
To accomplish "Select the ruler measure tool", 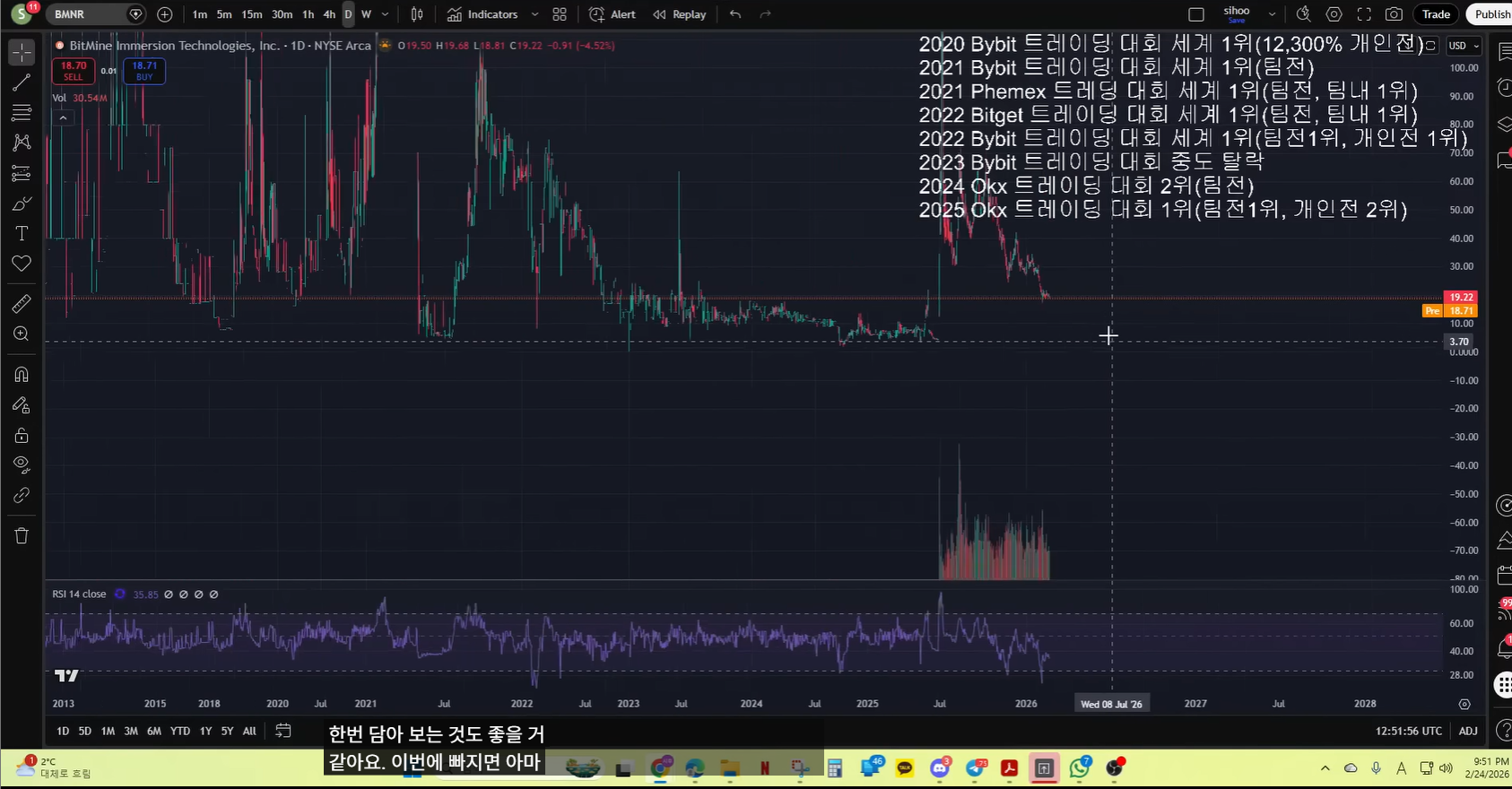I will pos(22,304).
